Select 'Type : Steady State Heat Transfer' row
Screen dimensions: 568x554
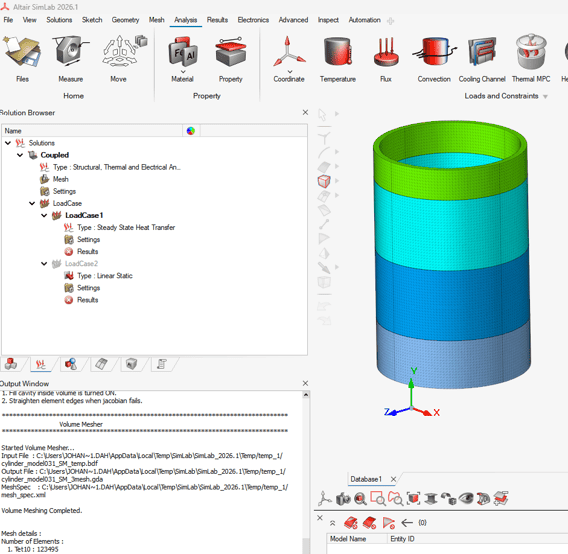click(x=126, y=228)
